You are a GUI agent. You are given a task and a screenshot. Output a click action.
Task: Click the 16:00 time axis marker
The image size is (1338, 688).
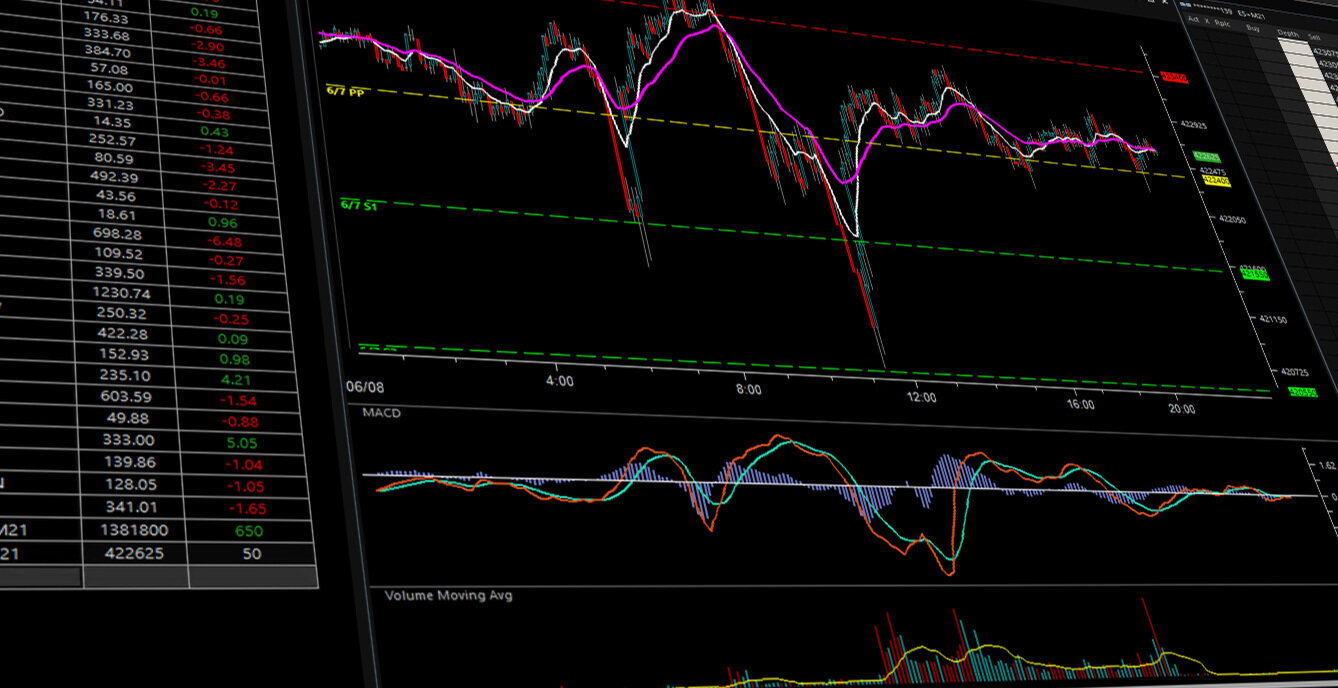point(1081,404)
